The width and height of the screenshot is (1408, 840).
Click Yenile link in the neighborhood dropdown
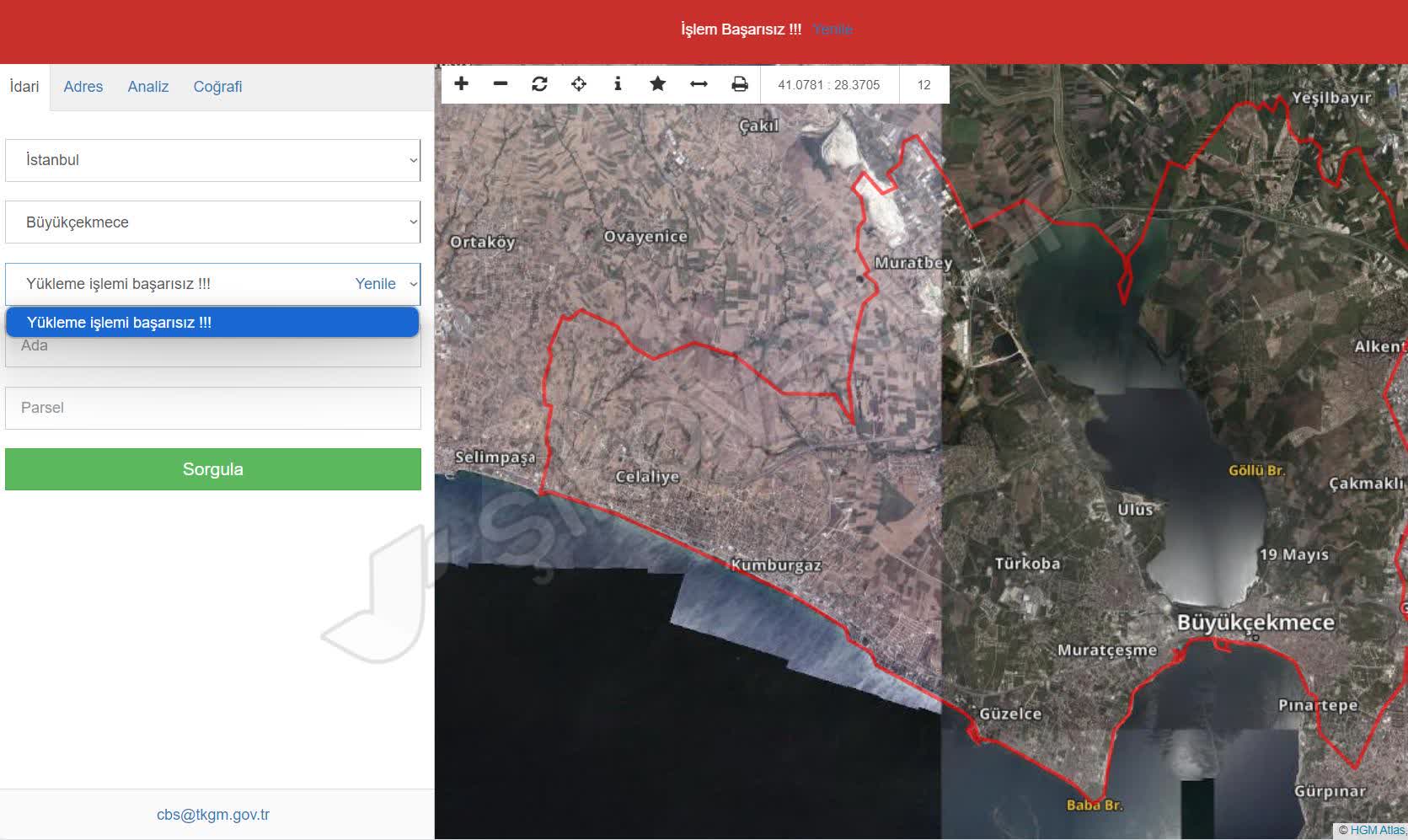[x=375, y=284]
